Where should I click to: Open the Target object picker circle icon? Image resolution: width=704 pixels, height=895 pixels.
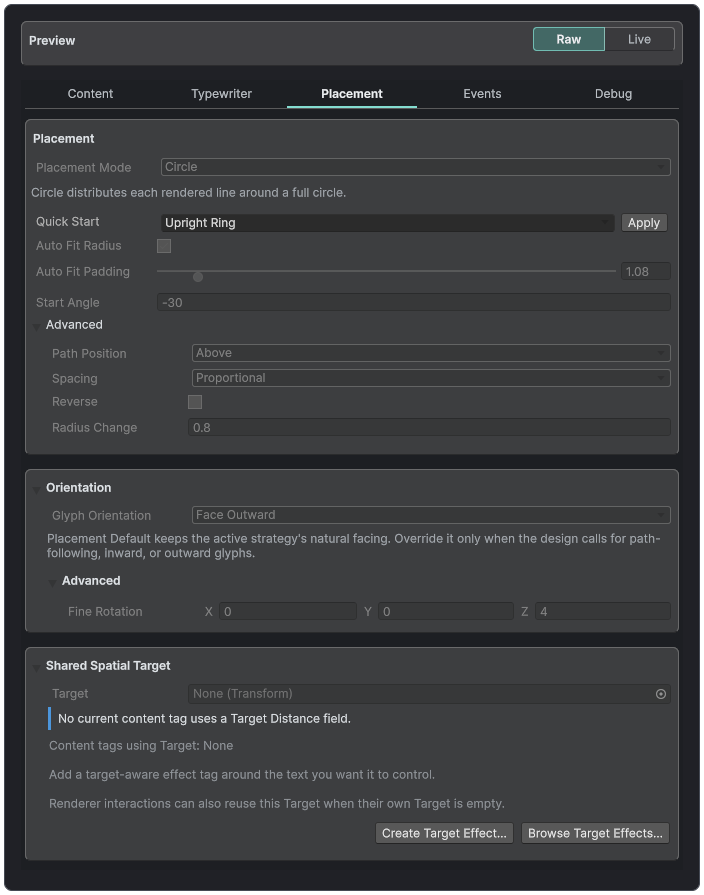point(661,694)
